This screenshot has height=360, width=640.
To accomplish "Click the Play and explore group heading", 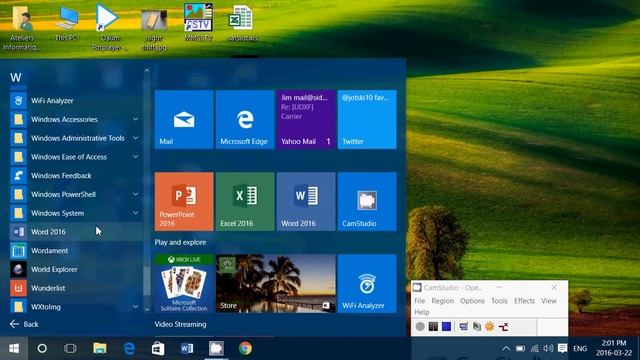I will click(180, 242).
